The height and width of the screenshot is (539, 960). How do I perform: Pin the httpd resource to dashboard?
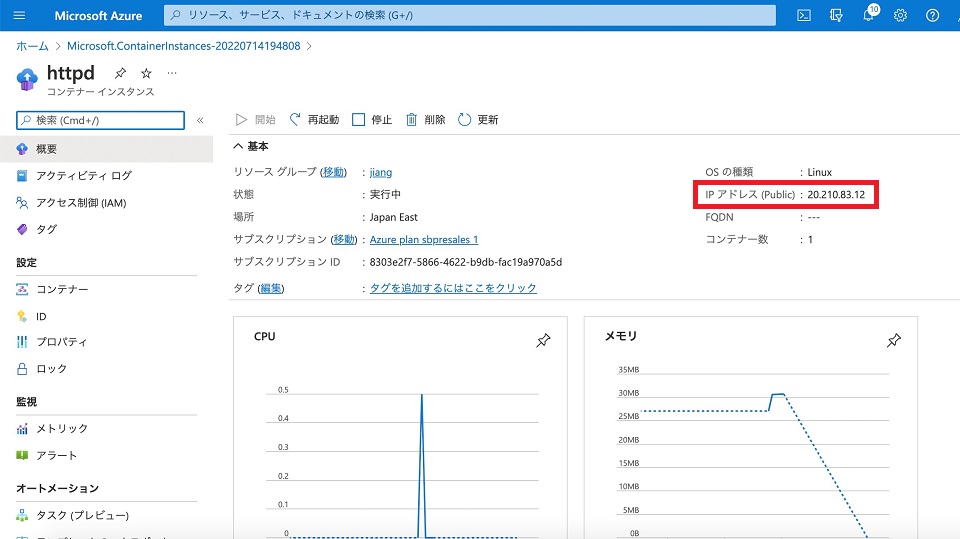tap(120, 73)
